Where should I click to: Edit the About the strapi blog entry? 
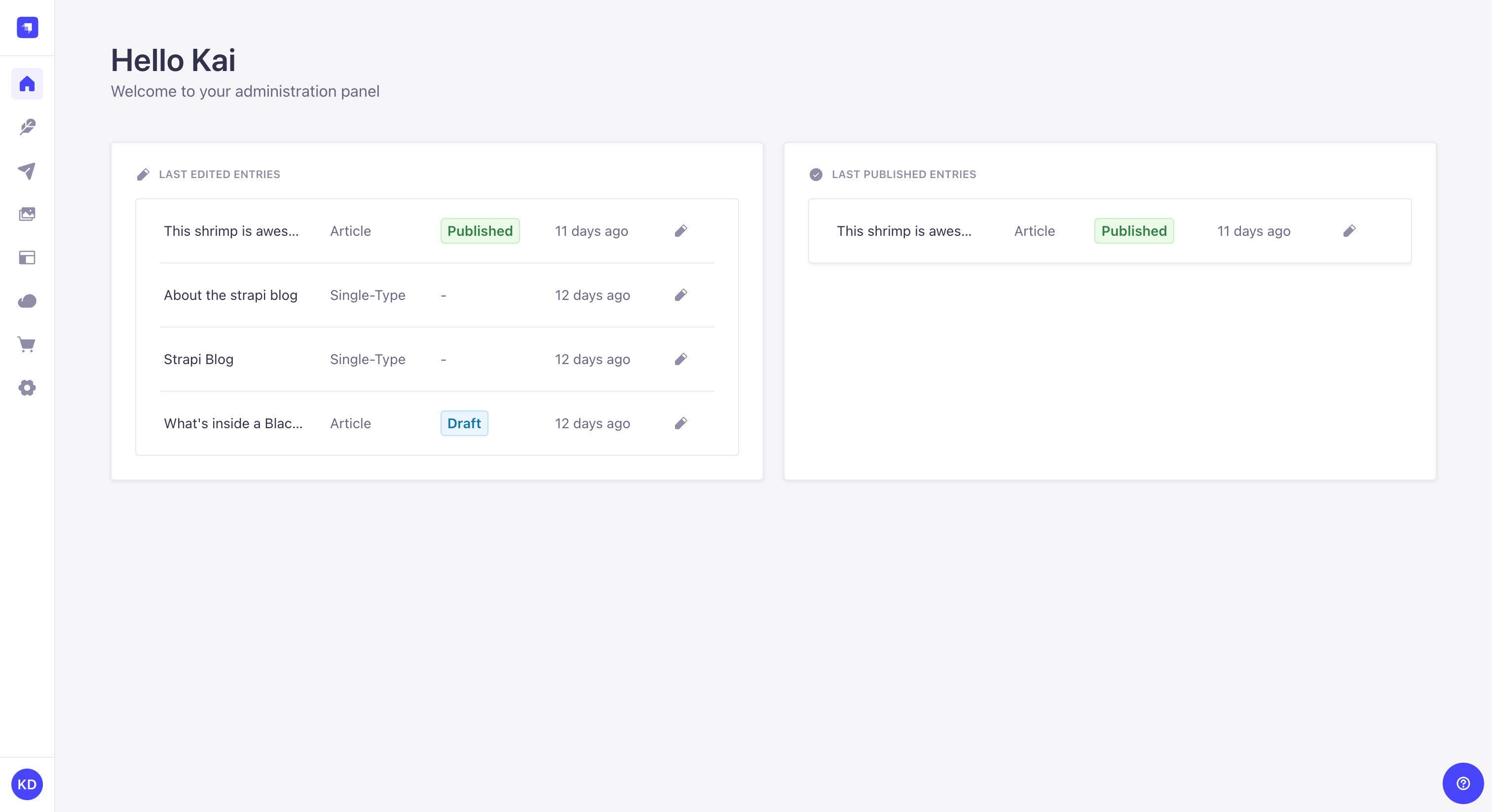680,295
